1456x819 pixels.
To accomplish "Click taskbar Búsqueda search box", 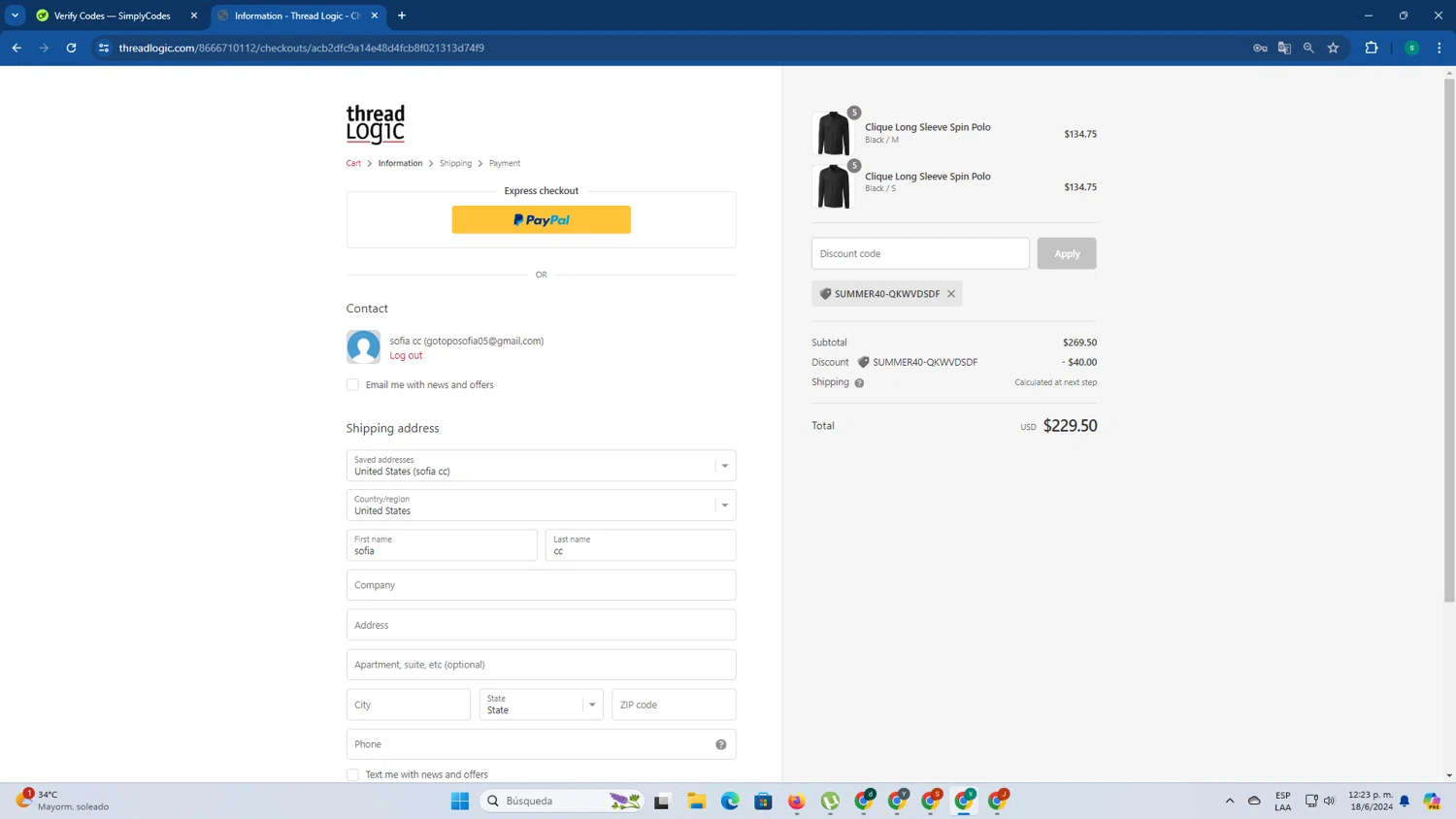I will tap(562, 801).
